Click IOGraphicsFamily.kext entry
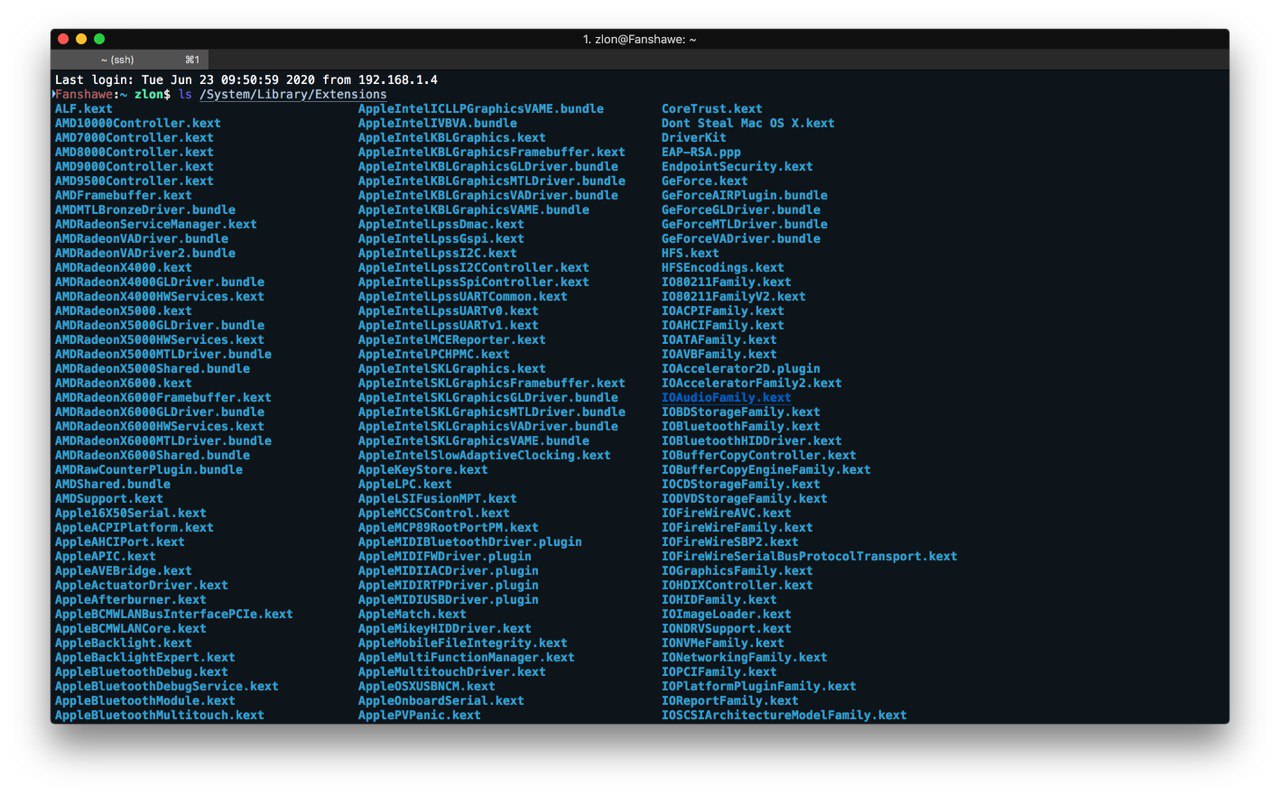Screen dimensions: 1280x796 [x=737, y=571]
